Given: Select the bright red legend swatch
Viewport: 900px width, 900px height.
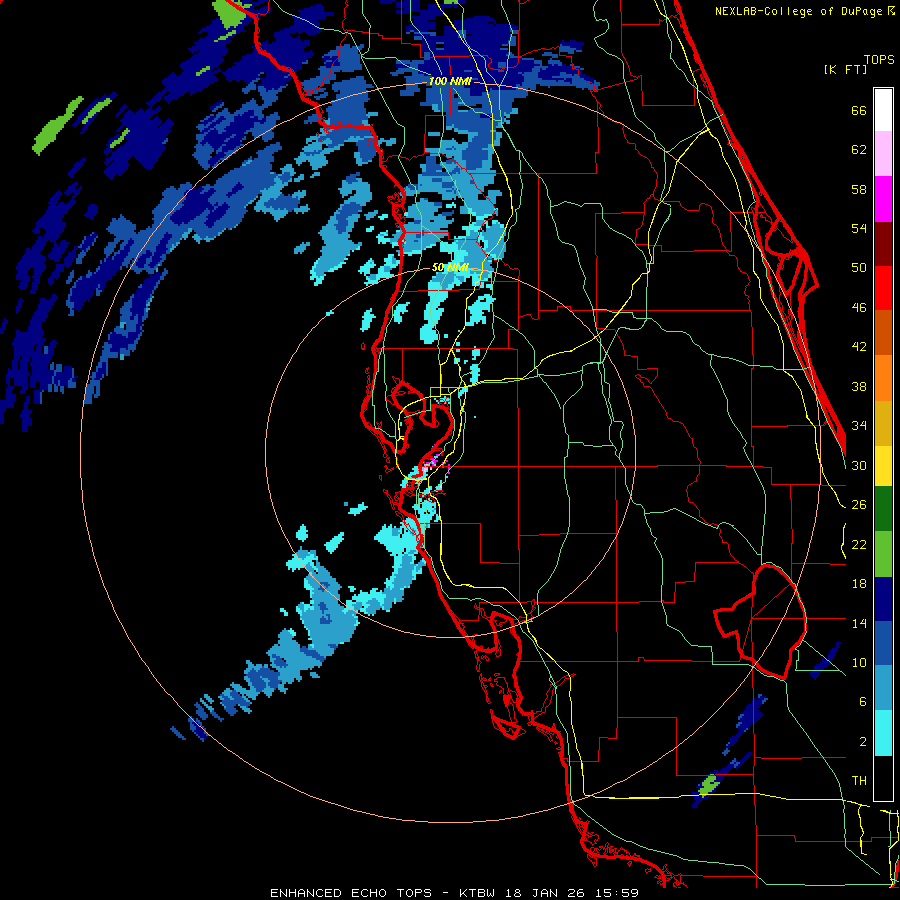Looking at the screenshot, I should [x=883, y=288].
